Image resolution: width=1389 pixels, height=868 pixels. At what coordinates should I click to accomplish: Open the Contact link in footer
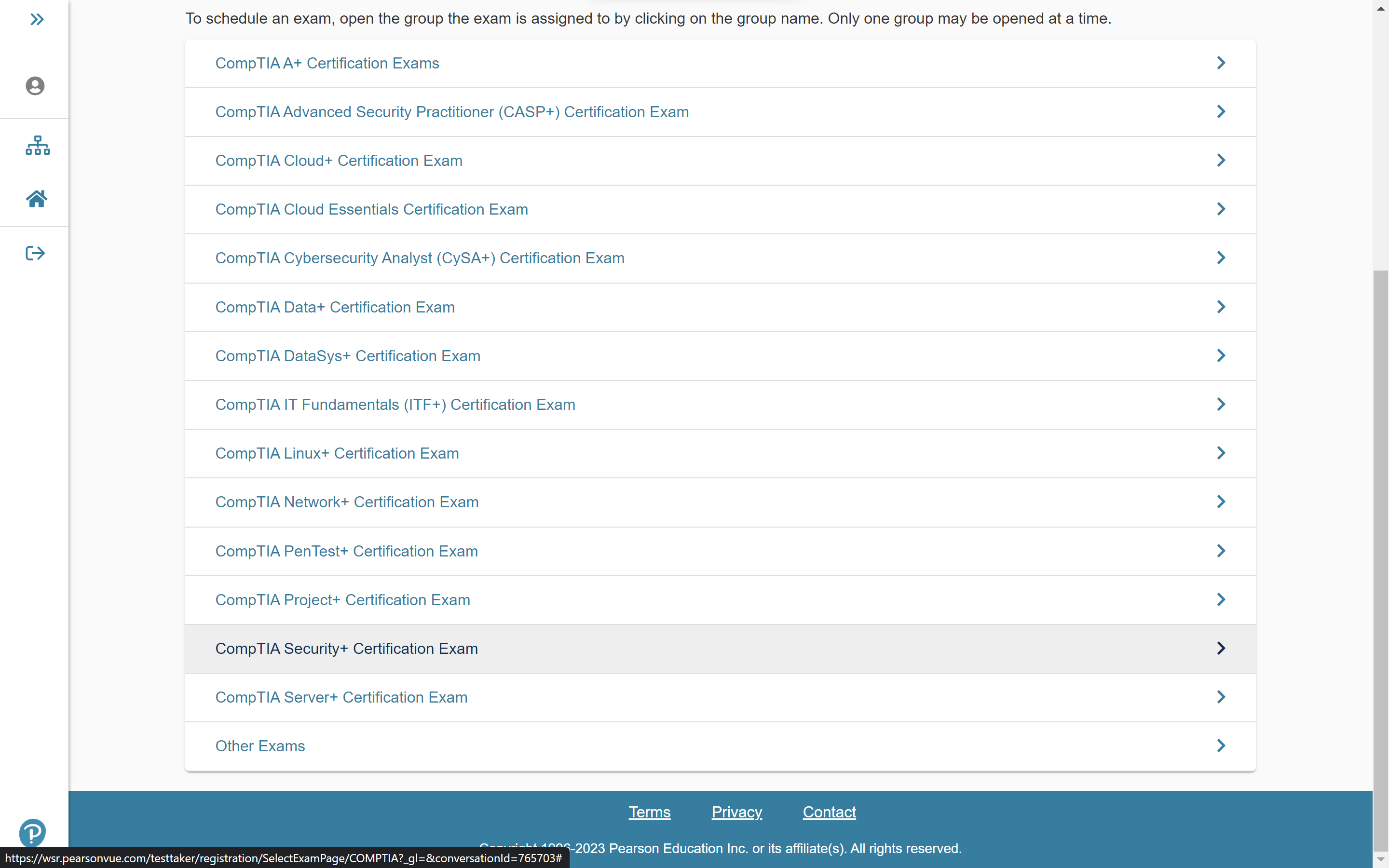(x=829, y=812)
